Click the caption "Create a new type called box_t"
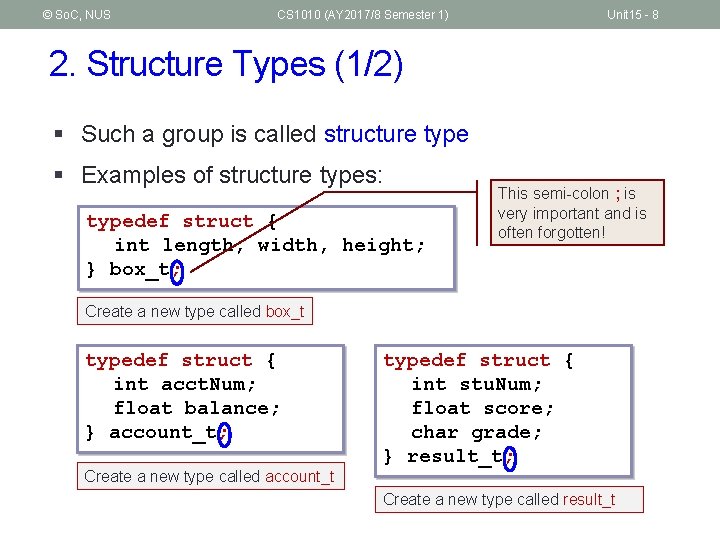Image resolution: width=720 pixels, height=540 pixels. (x=195, y=311)
